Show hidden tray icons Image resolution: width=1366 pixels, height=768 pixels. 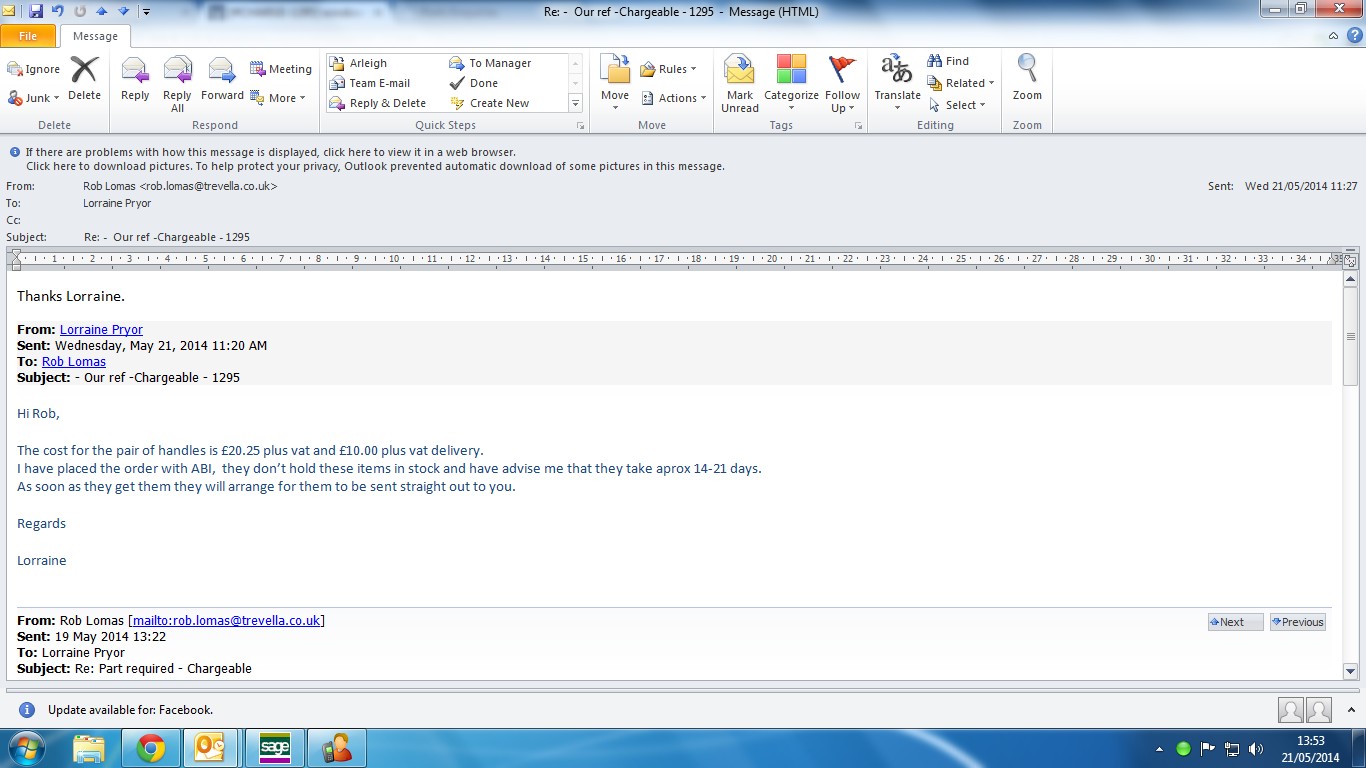(x=1160, y=748)
